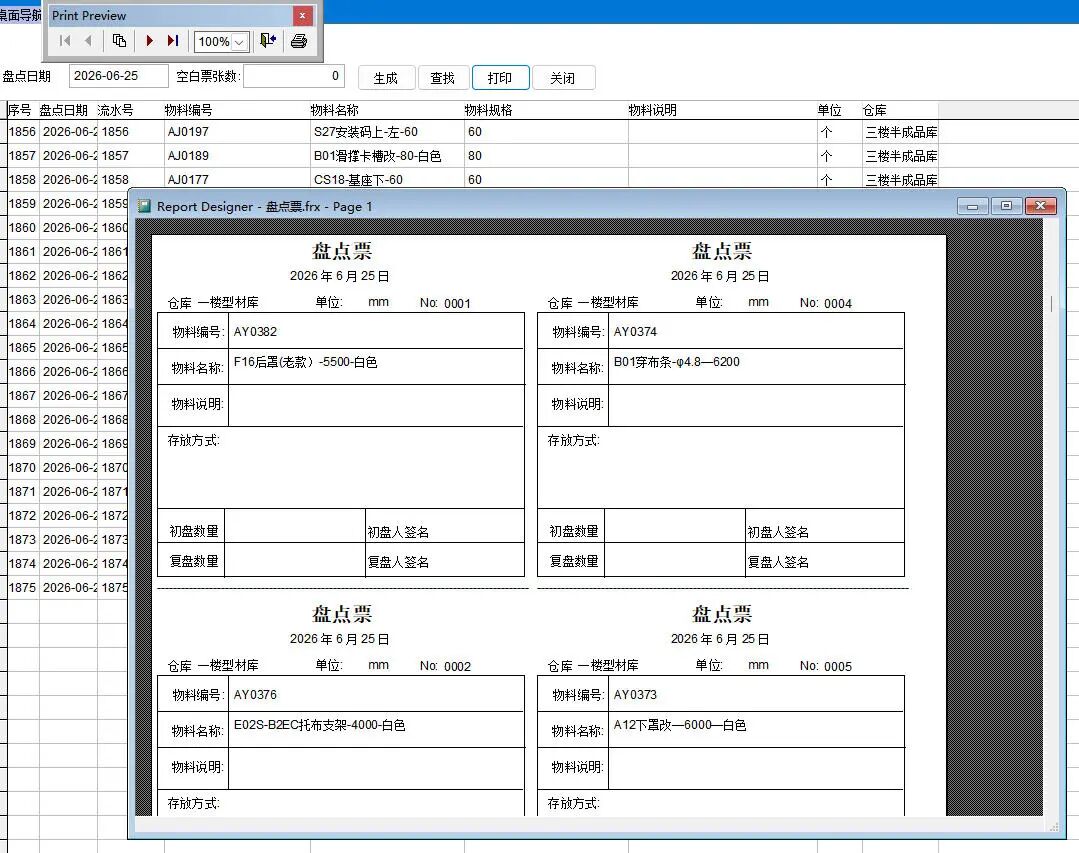Click AY0382 on ticket No 0001
The width and height of the screenshot is (1079, 853).
click(x=255, y=332)
